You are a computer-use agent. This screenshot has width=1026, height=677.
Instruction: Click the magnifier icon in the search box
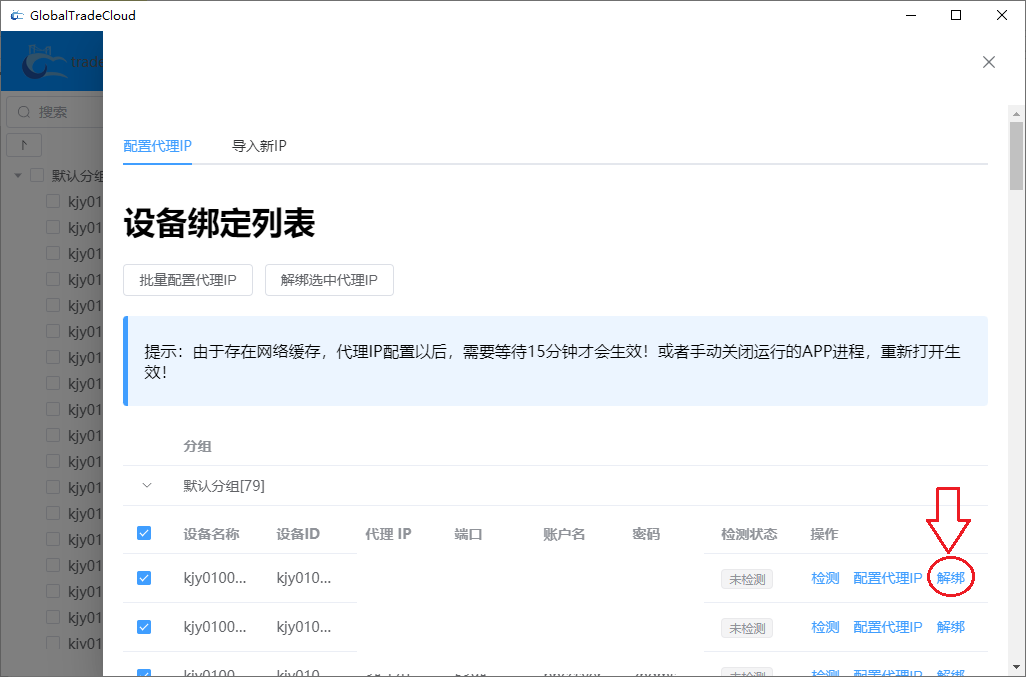click(22, 111)
